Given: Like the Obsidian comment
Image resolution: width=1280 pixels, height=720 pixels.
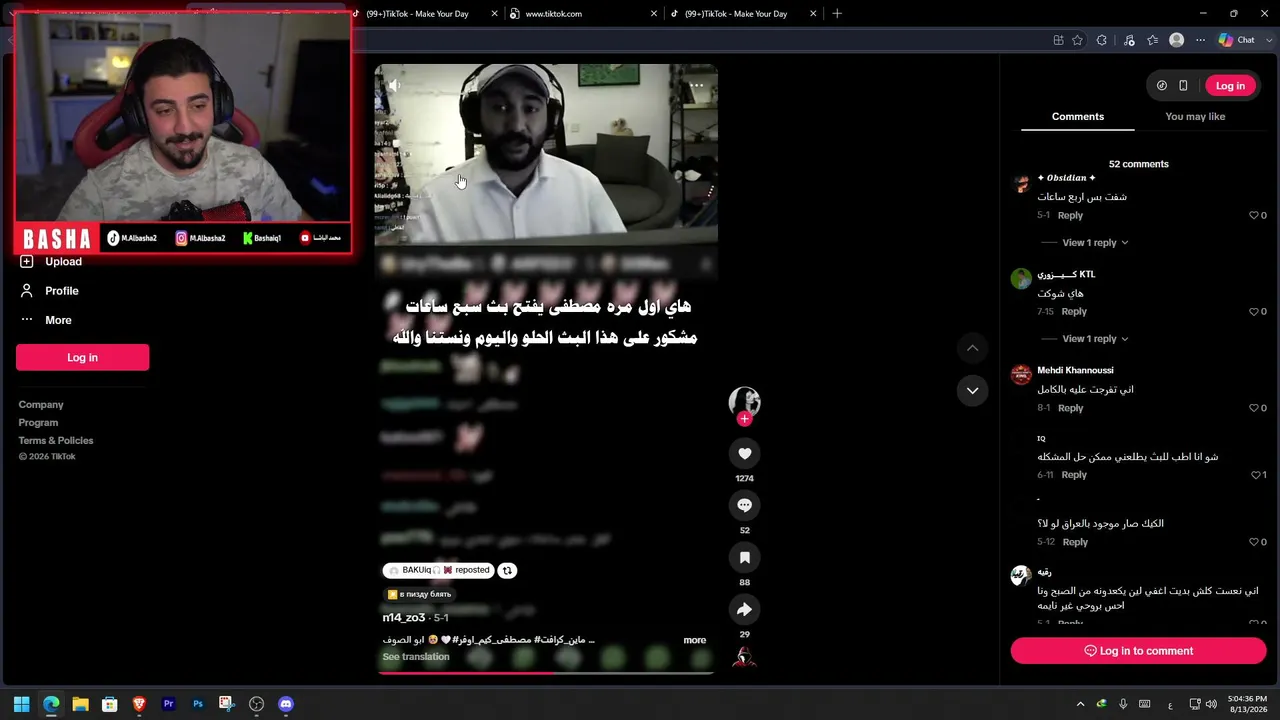Looking at the screenshot, I should click(x=1254, y=216).
